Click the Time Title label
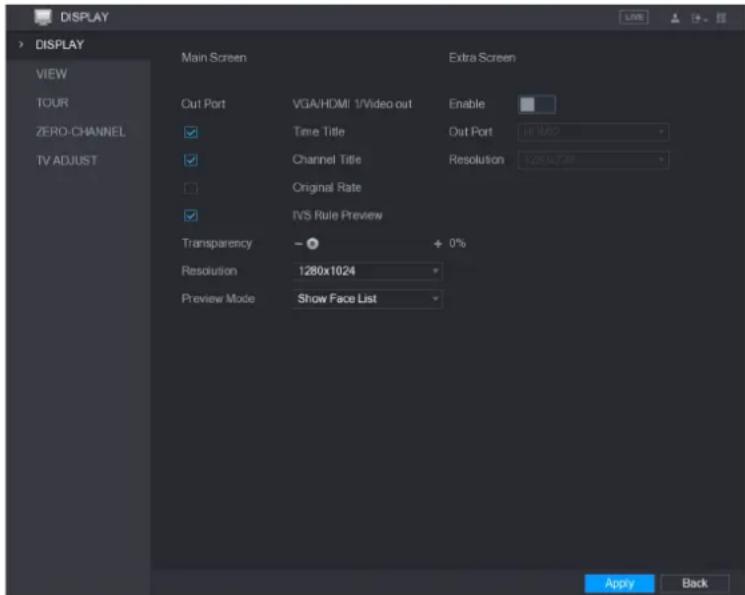The height and width of the screenshot is (595, 745). 319,132
